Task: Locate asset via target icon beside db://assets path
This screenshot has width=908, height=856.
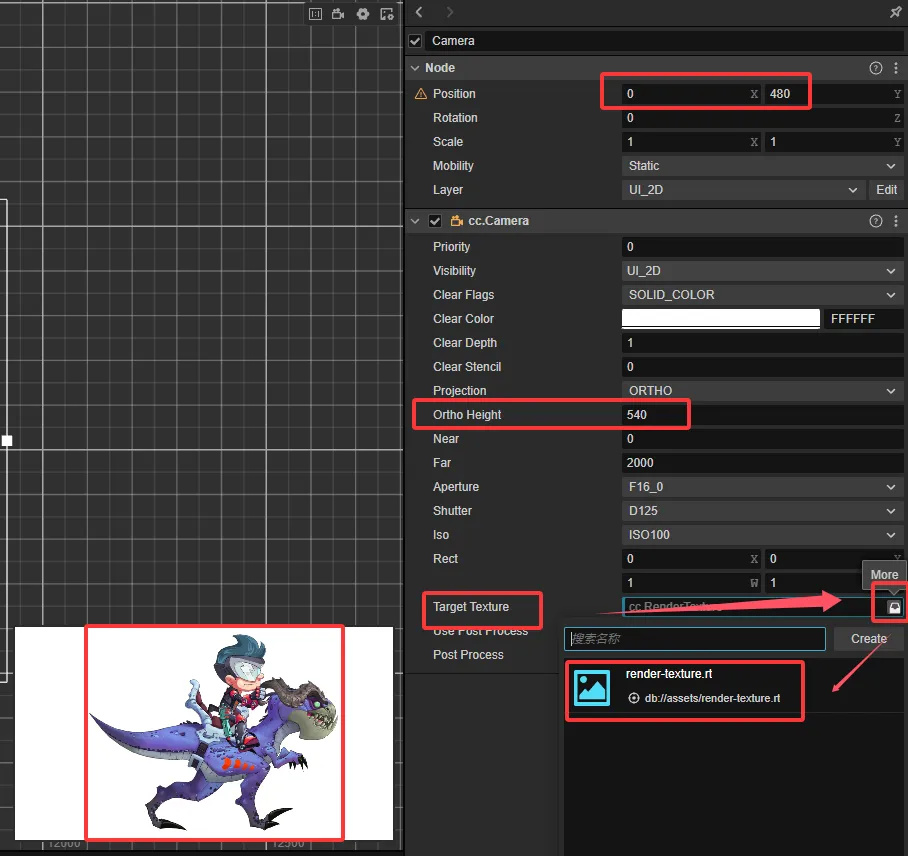Action: [x=634, y=698]
